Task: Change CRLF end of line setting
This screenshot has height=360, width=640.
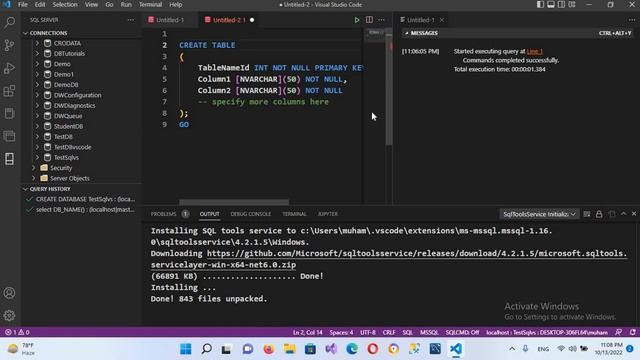Action: coord(389,332)
